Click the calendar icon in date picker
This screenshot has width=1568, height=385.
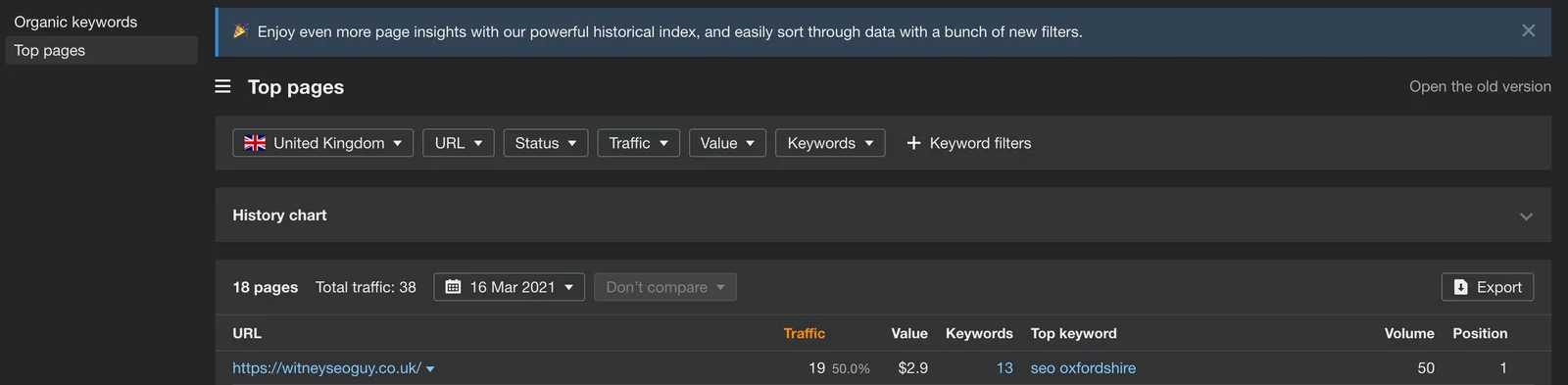(453, 287)
